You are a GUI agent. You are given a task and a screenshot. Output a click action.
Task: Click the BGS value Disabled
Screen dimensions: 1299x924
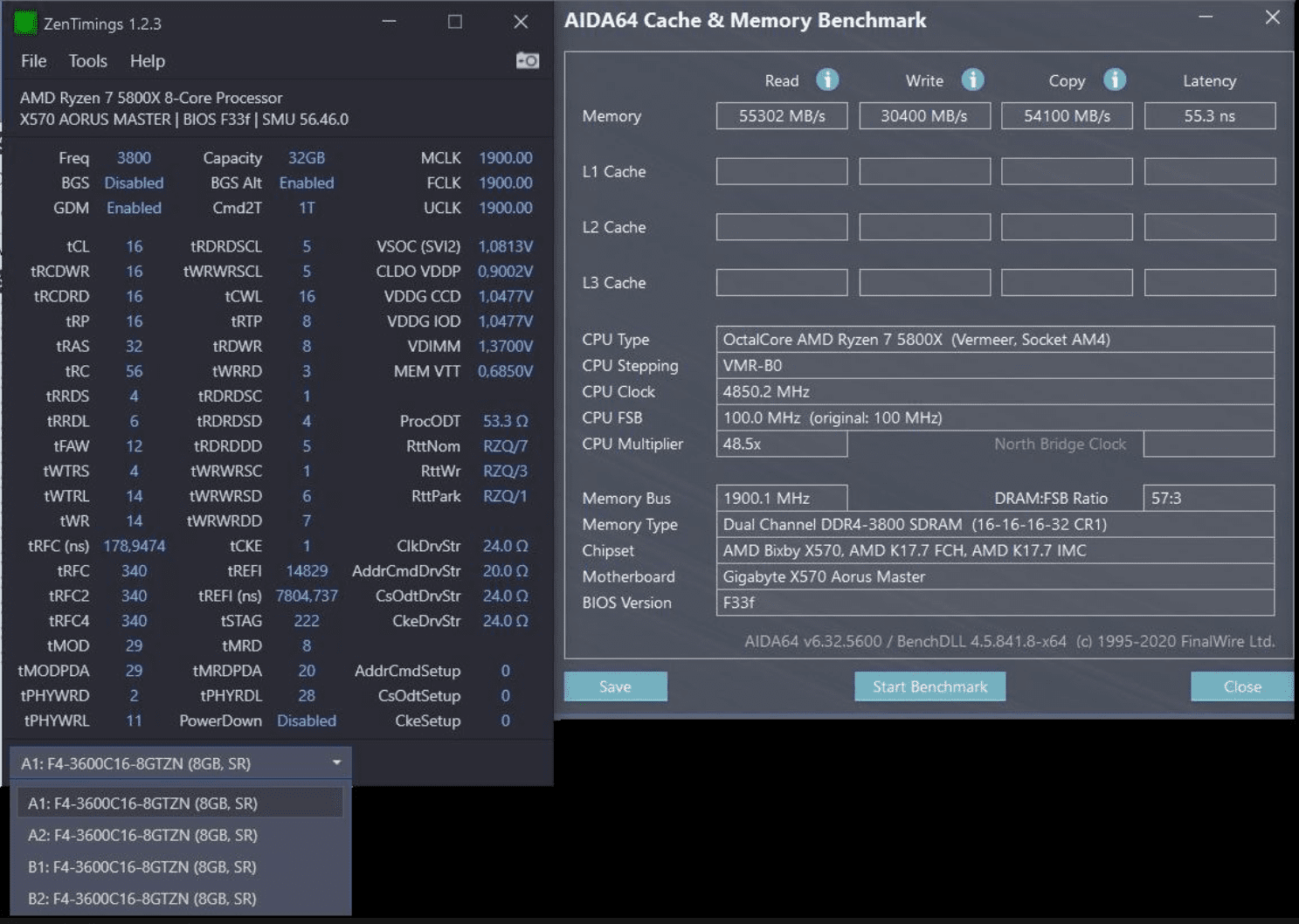pyautogui.click(x=134, y=183)
